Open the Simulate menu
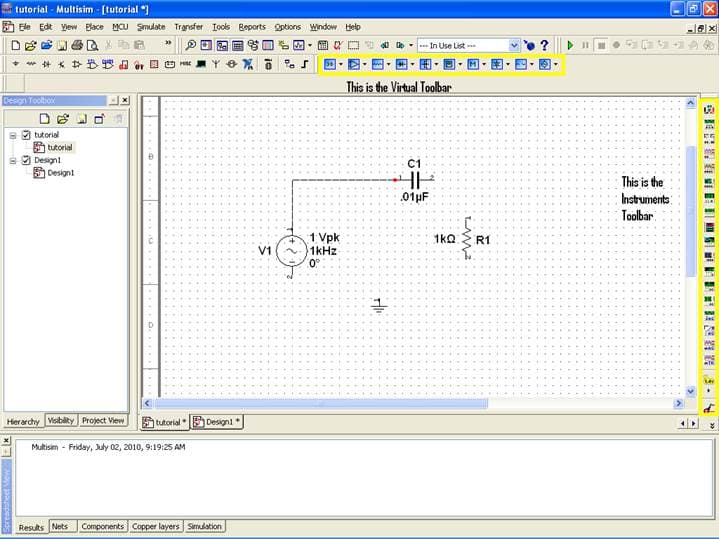The height and width of the screenshot is (539, 719). tap(151, 26)
